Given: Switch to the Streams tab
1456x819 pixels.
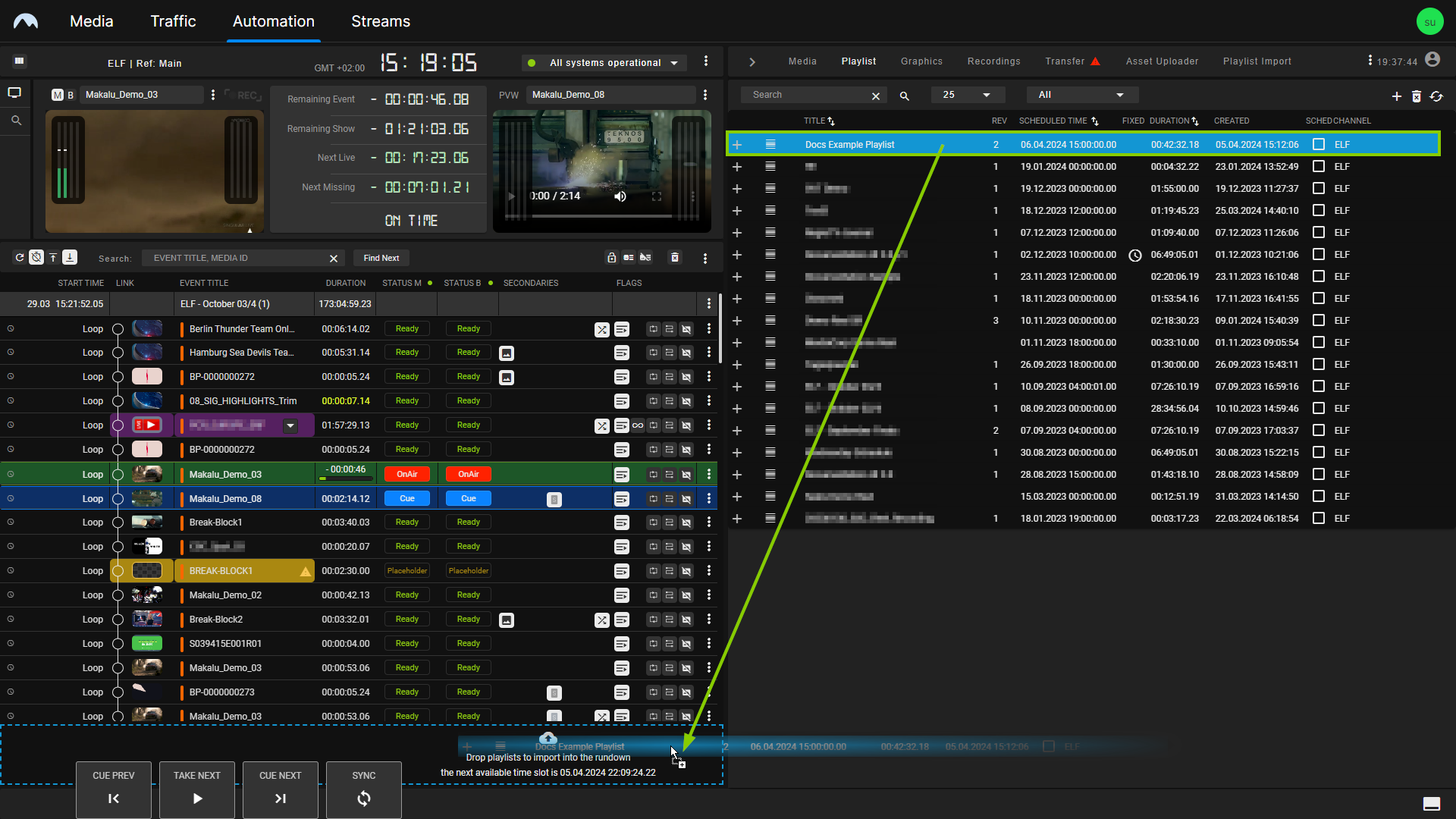Looking at the screenshot, I should click(x=380, y=21).
